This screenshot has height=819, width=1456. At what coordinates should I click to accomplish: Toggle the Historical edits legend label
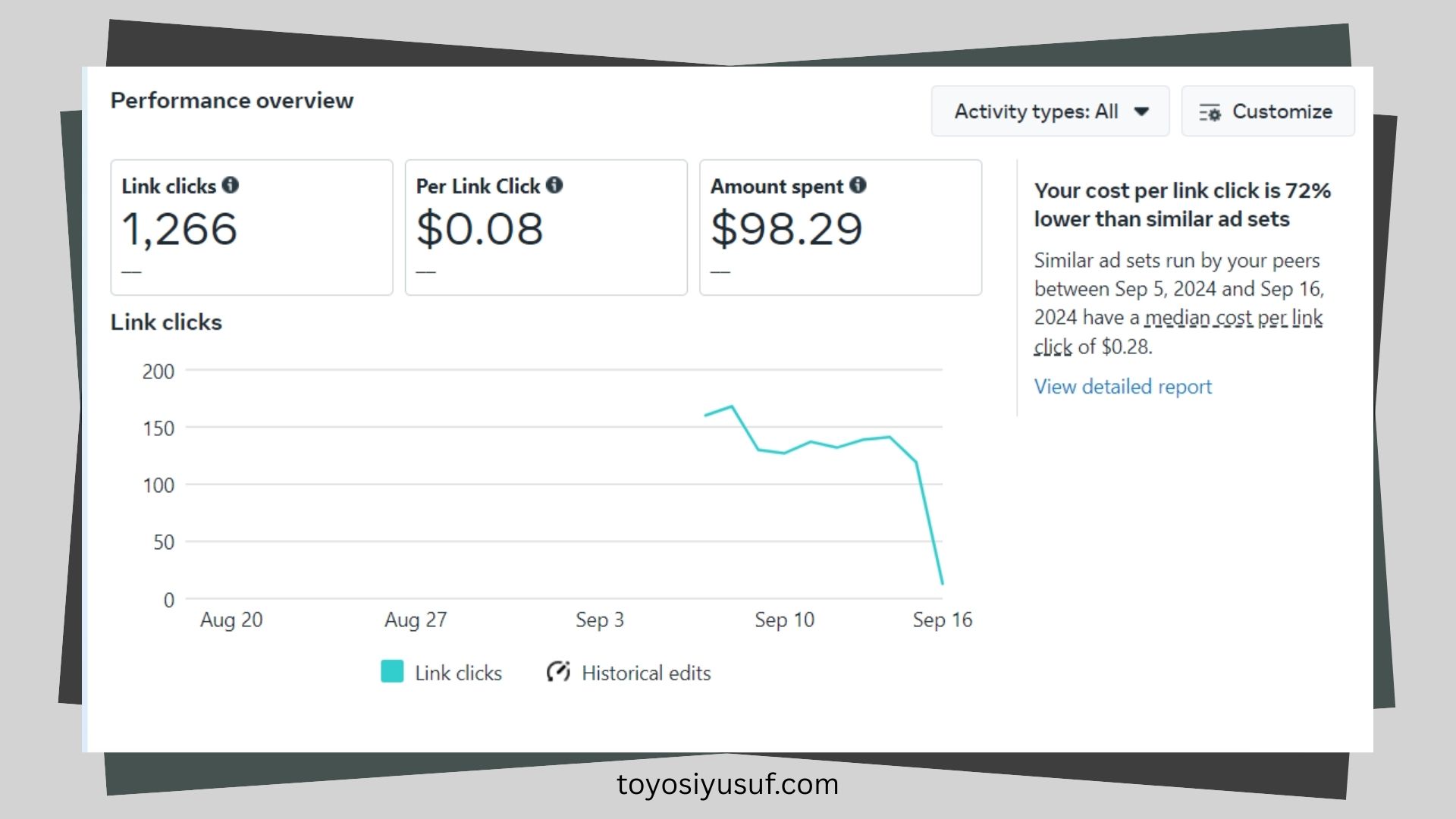coord(646,673)
